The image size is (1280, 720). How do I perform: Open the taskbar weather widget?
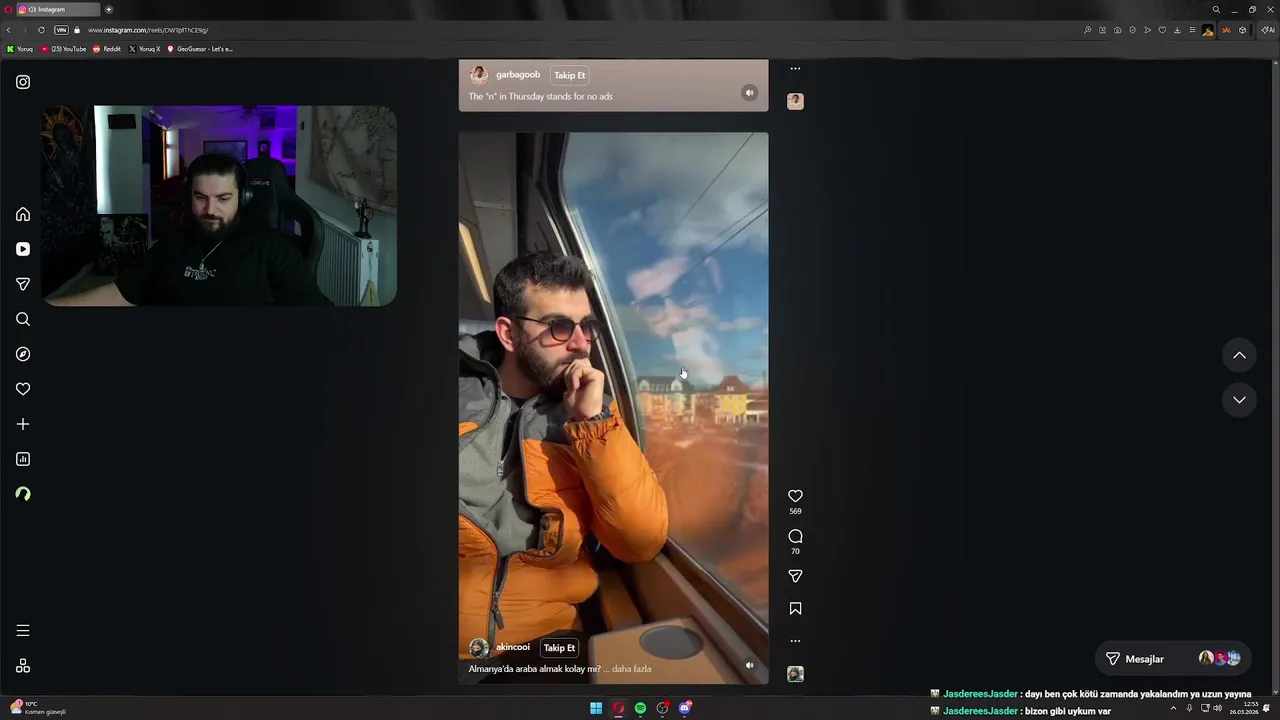(x=38, y=708)
